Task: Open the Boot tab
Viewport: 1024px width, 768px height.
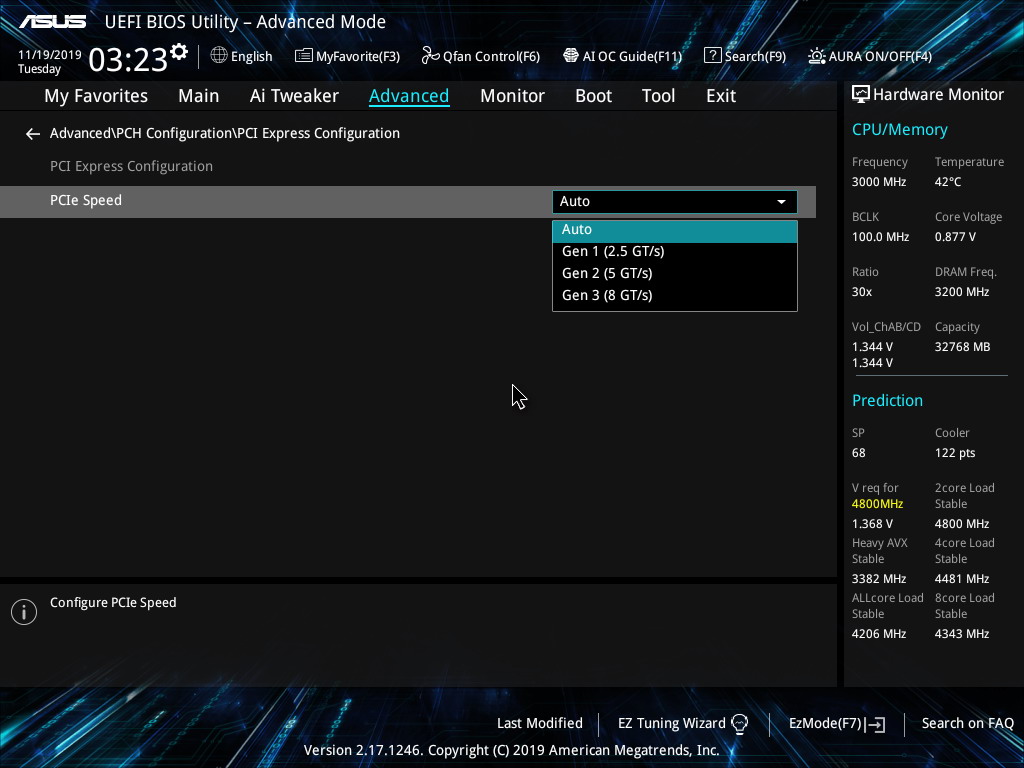Action: pyautogui.click(x=593, y=96)
